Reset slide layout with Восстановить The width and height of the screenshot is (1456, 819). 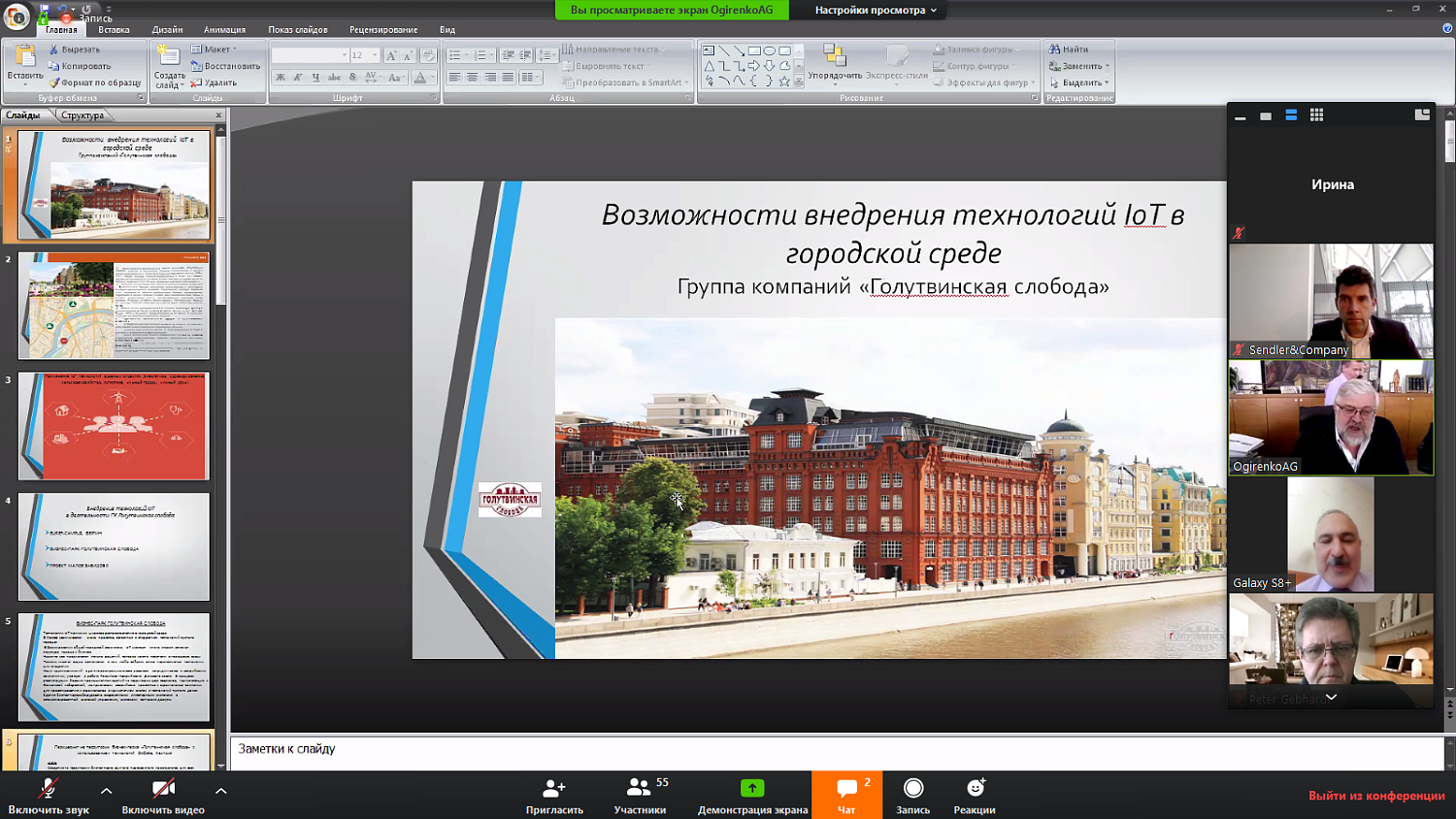click(225, 66)
